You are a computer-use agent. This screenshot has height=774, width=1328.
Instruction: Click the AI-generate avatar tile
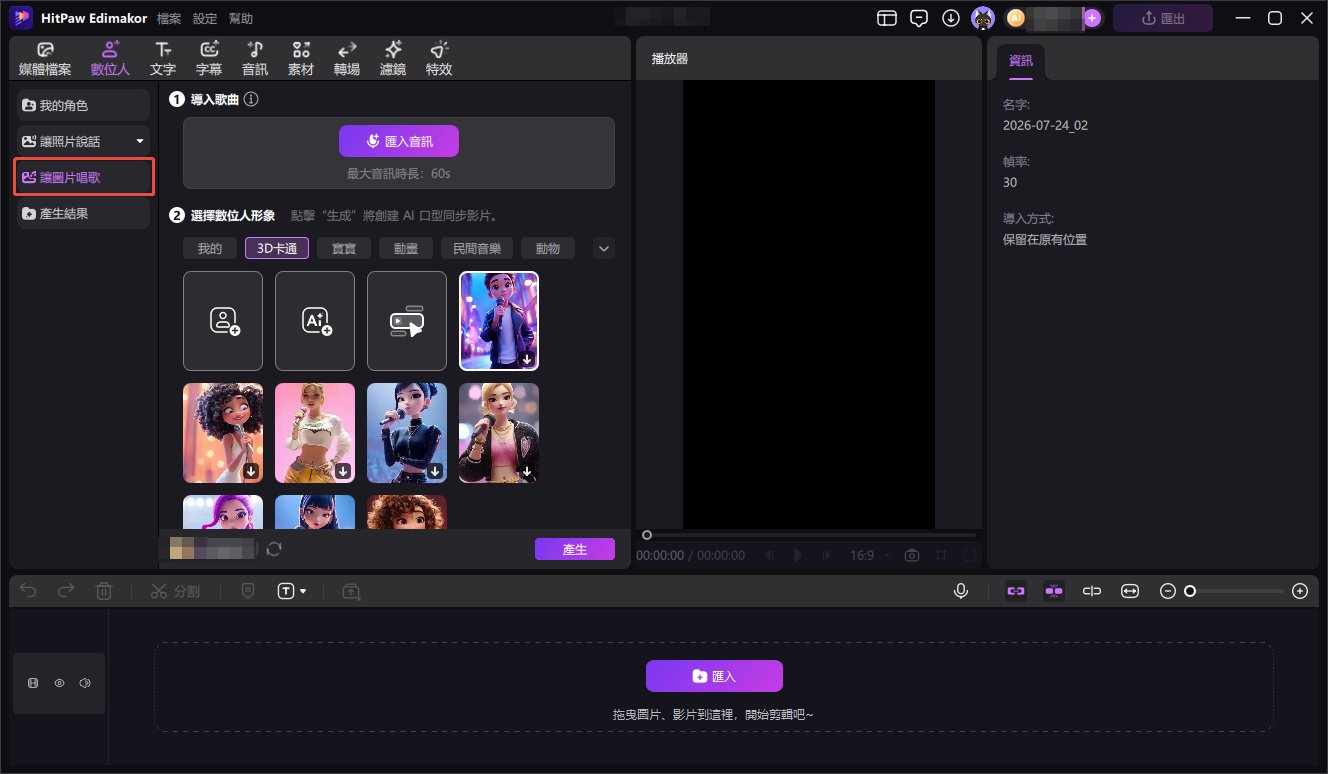(x=315, y=321)
